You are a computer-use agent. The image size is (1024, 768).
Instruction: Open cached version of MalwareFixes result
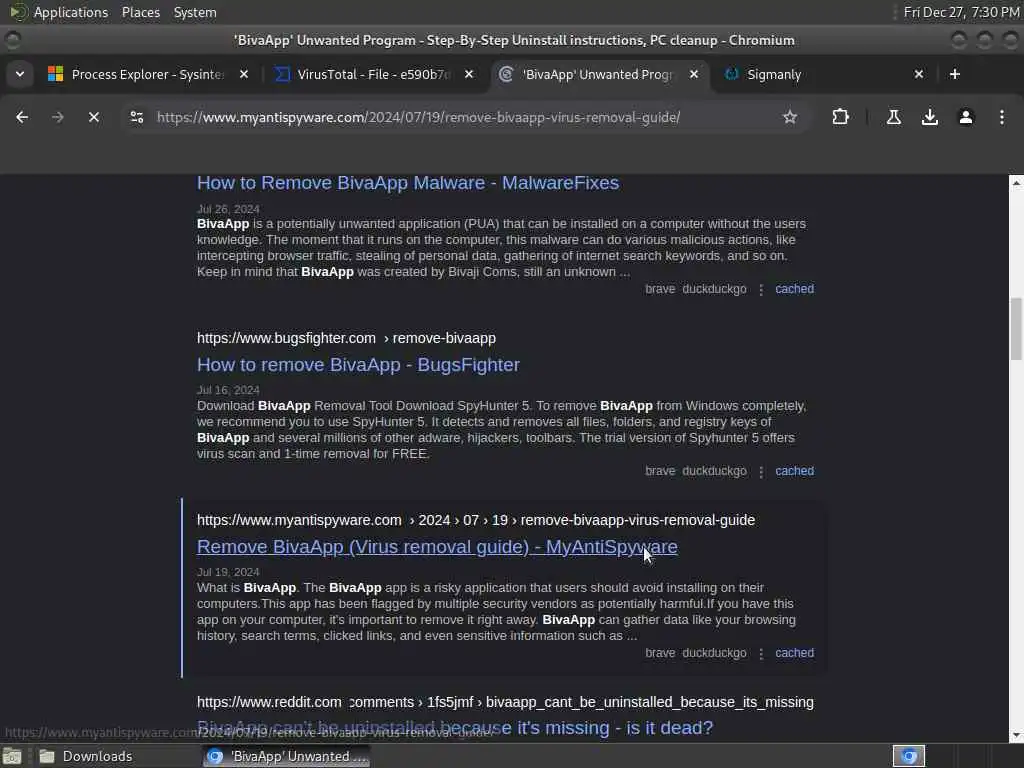click(794, 289)
